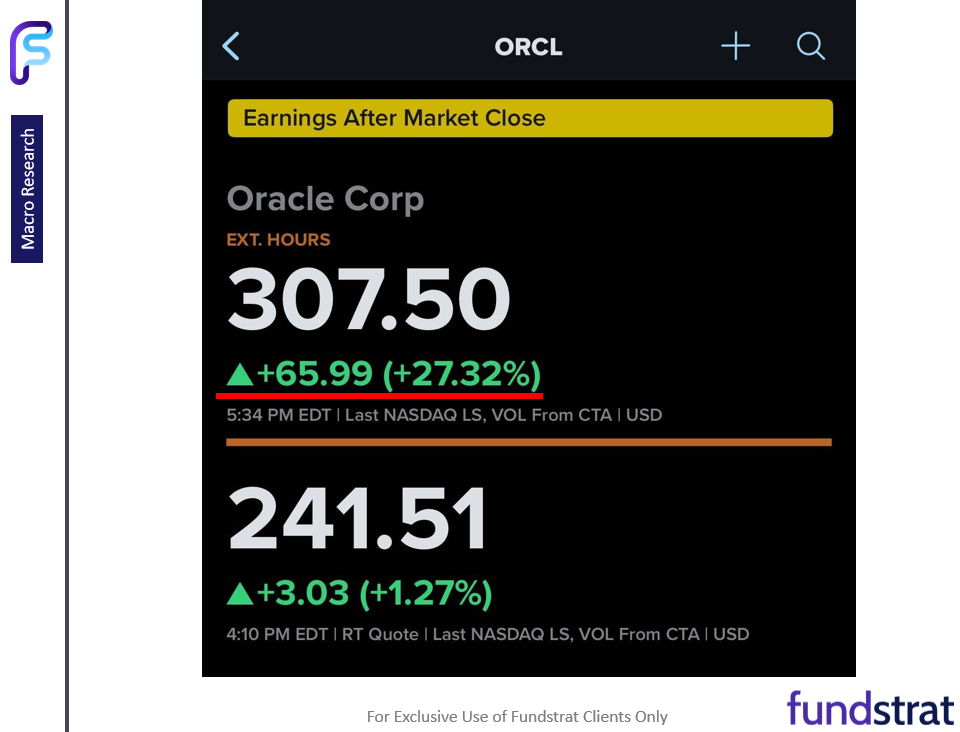Click the orange divider bar between quotes

pos(528,441)
